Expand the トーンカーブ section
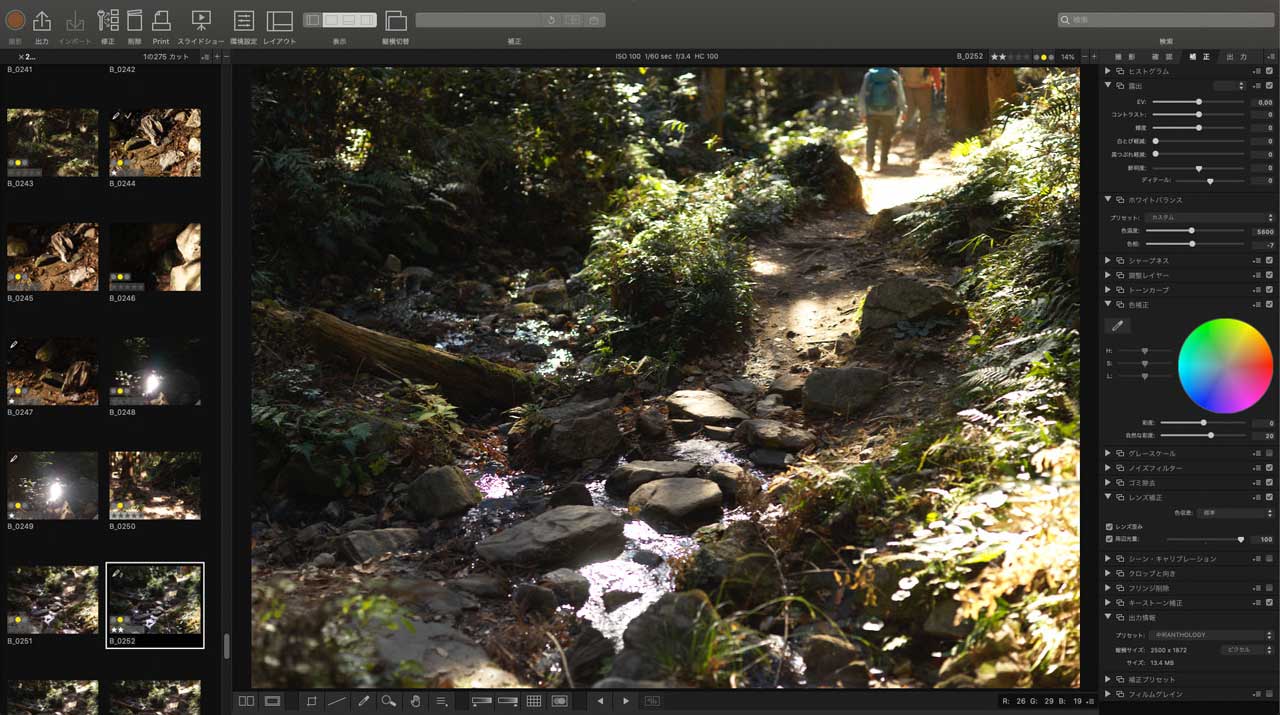 1108,290
